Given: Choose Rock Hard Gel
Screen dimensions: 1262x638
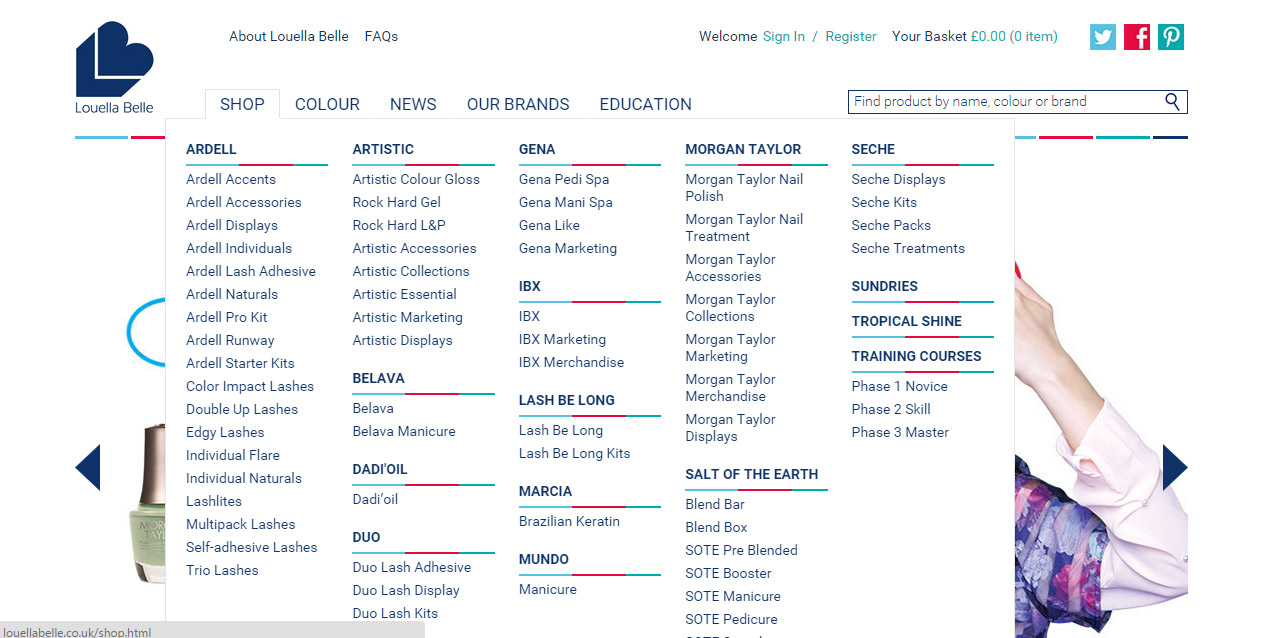Looking at the screenshot, I should 397,202.
